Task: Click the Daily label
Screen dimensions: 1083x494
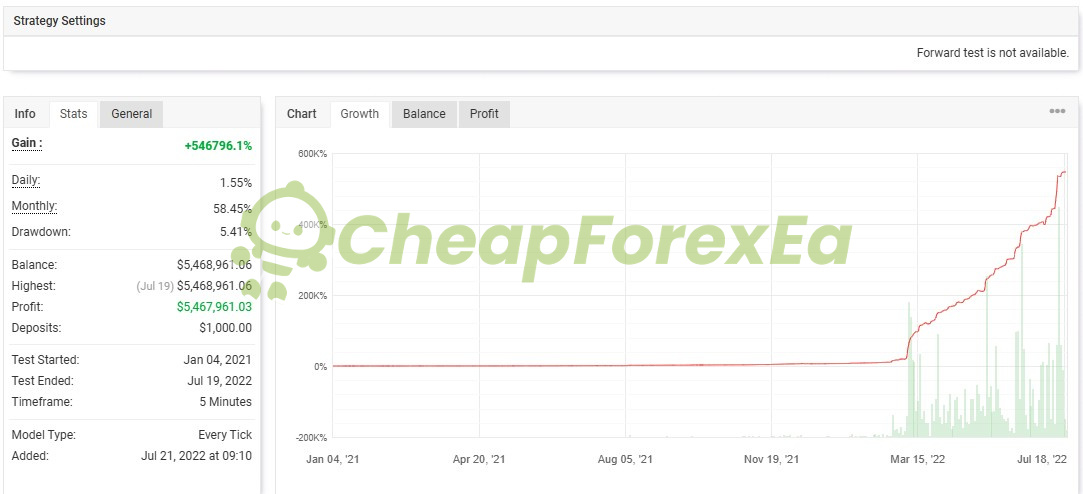Action: 26,181
